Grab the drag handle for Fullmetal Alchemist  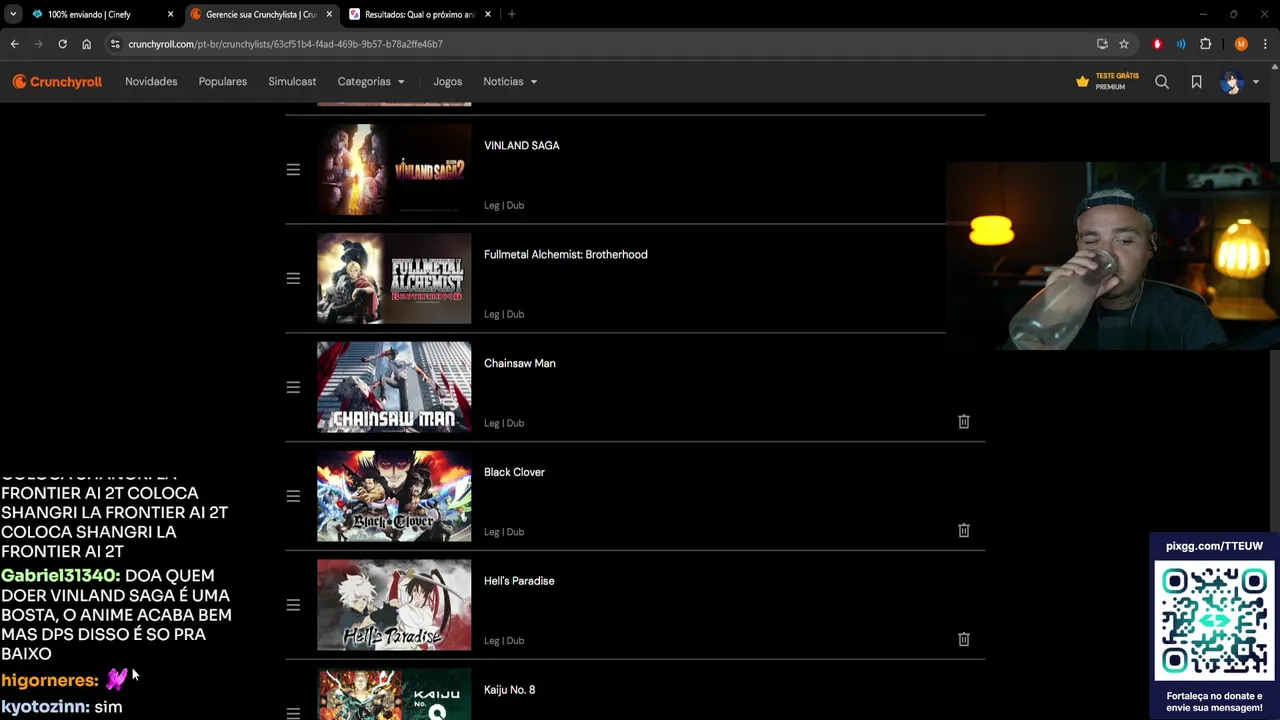point(293,279)
